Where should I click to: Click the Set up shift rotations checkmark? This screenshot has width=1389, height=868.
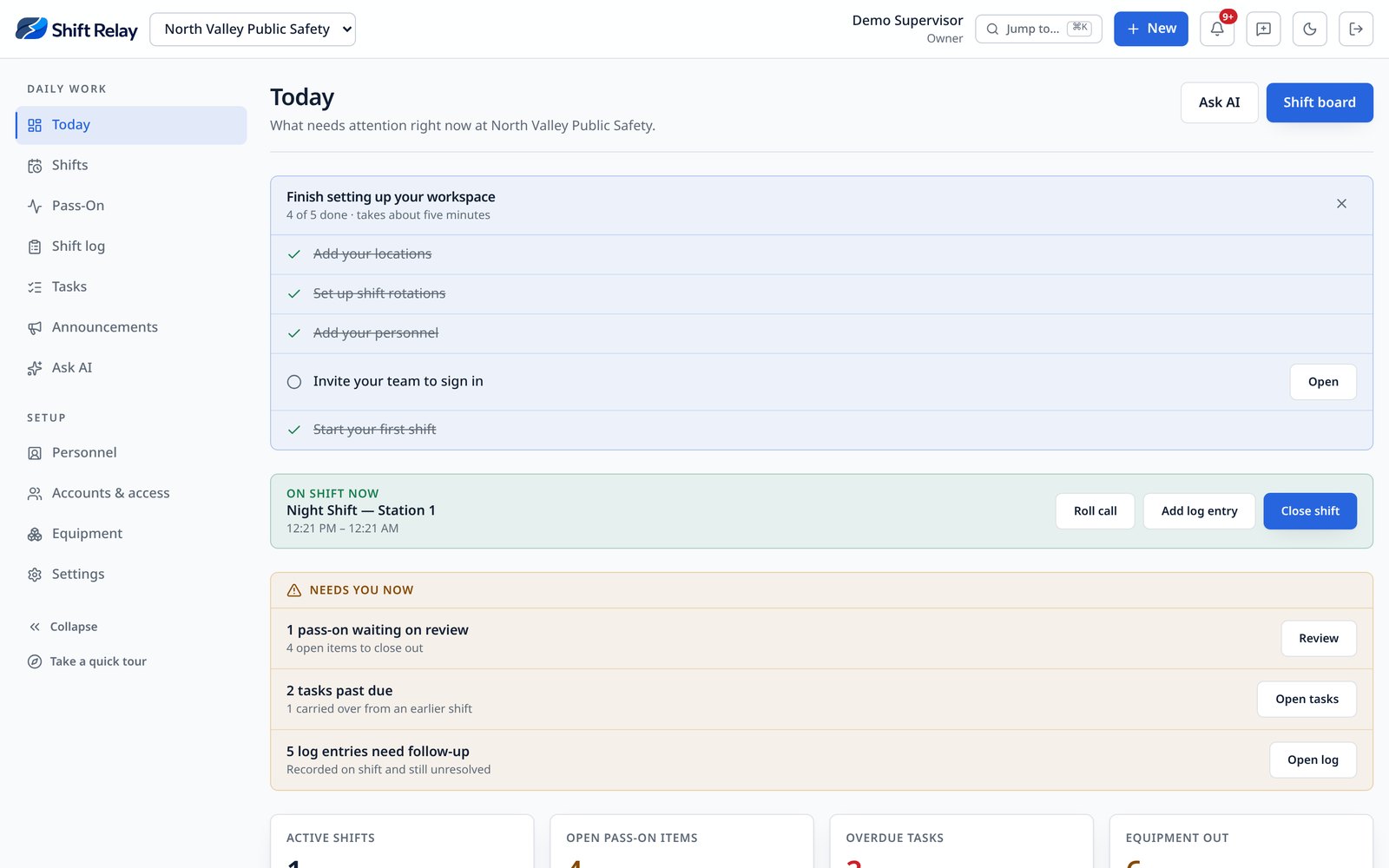coord(294,294)
